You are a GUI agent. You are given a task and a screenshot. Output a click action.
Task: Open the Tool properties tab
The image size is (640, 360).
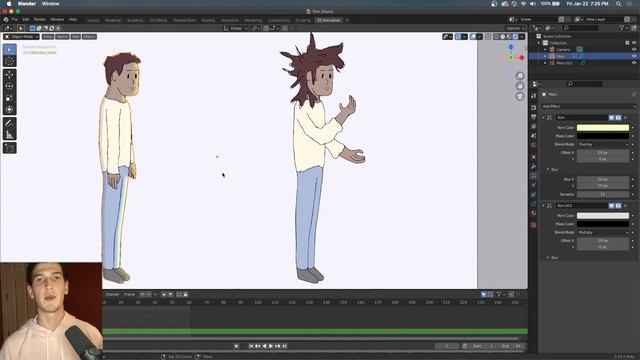(533, 96)
